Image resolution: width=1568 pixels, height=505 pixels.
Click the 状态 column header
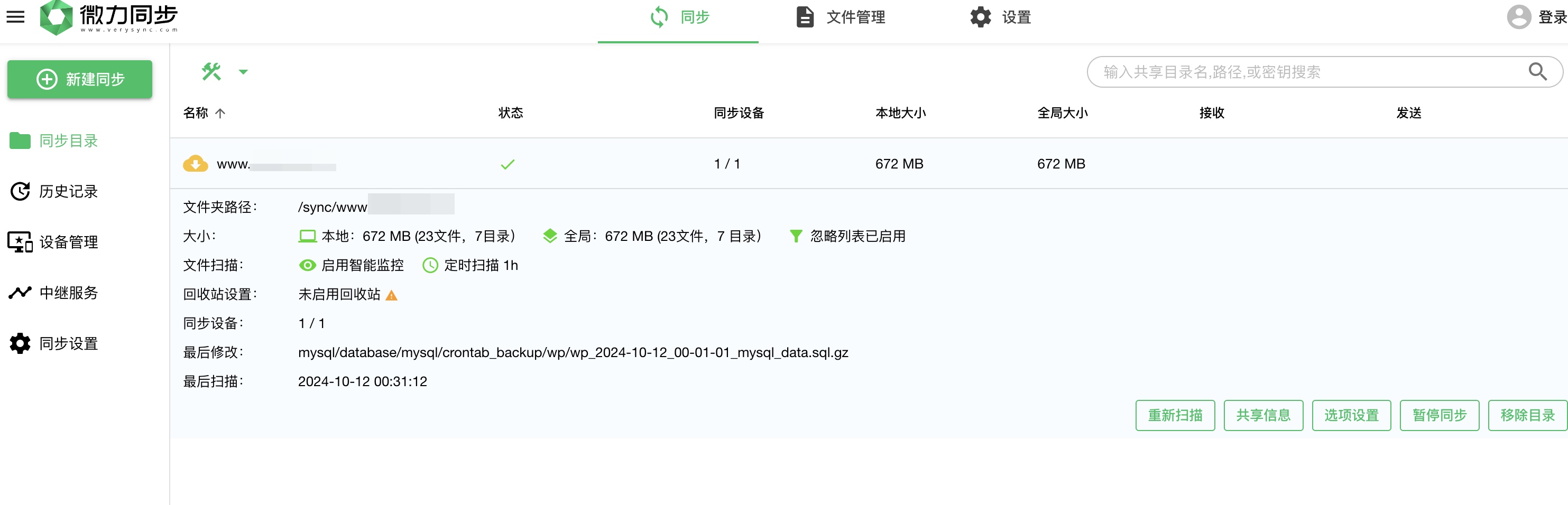click(x=511, y=113)
